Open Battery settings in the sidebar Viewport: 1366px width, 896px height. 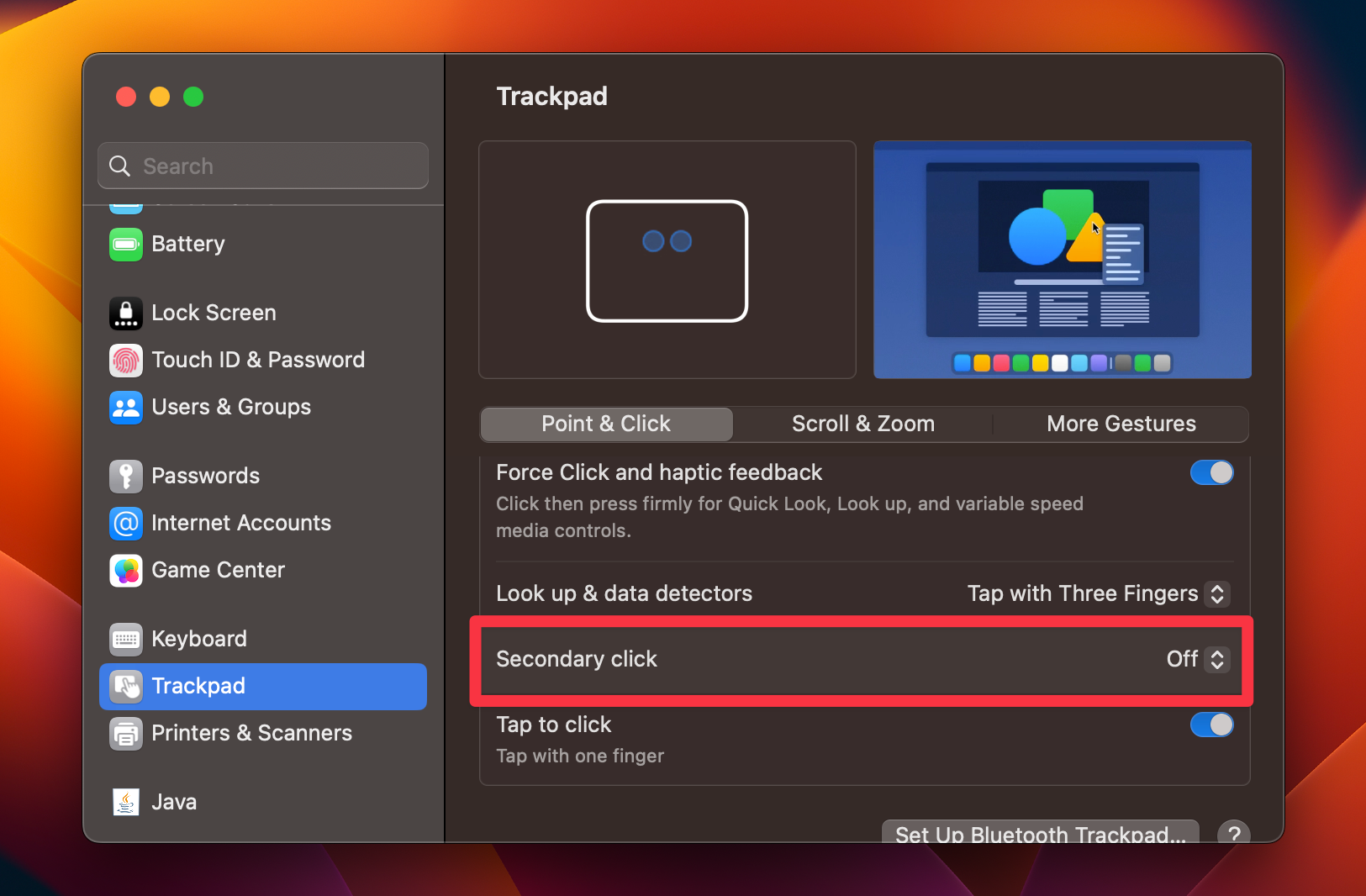[x=126, y=245]
